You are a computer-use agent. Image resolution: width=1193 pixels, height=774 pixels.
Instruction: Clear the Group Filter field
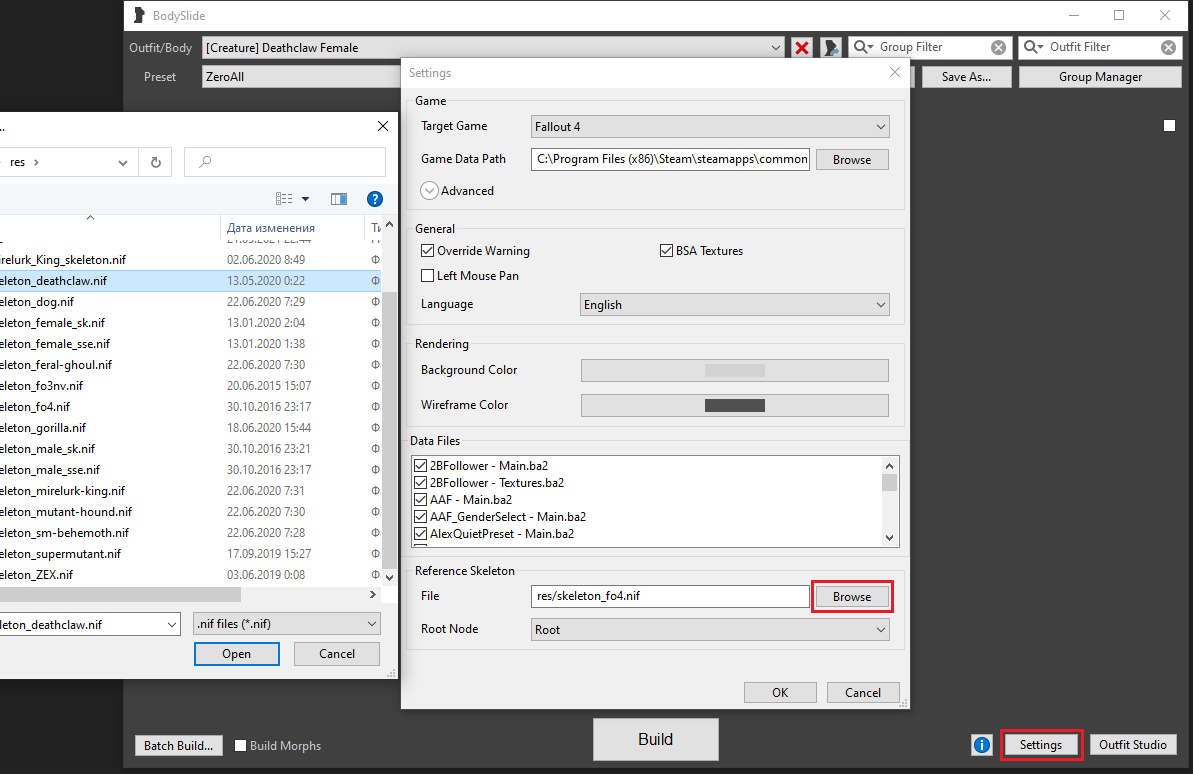[x=998, y=48]
